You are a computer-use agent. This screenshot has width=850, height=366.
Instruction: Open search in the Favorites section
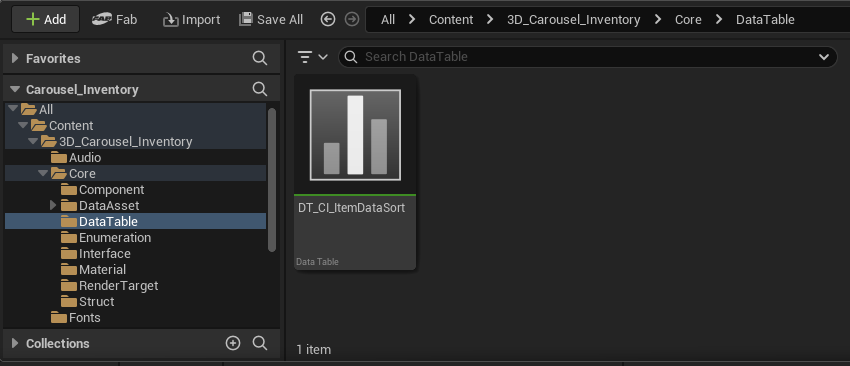260,58
